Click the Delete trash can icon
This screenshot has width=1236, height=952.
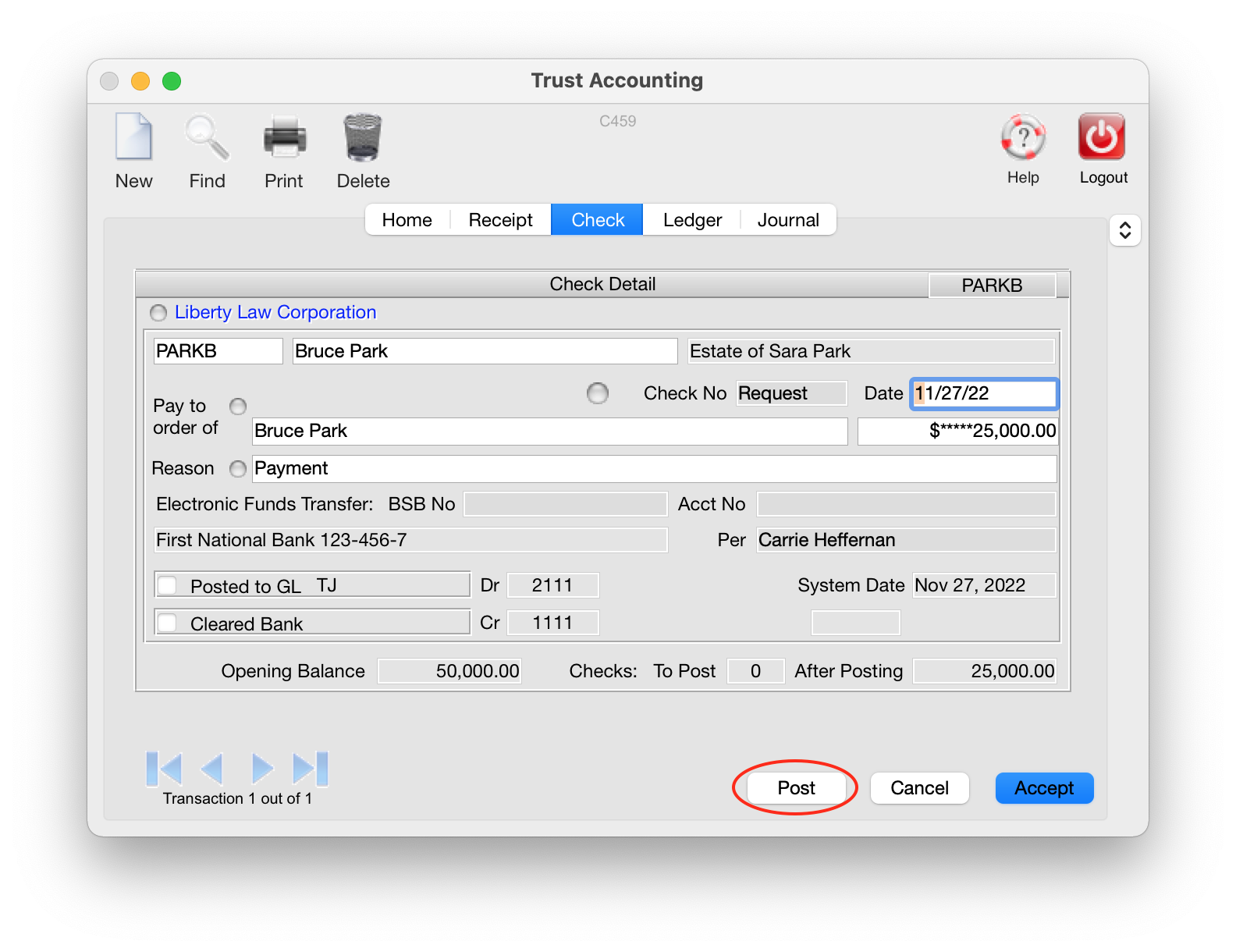pos(363,137)
